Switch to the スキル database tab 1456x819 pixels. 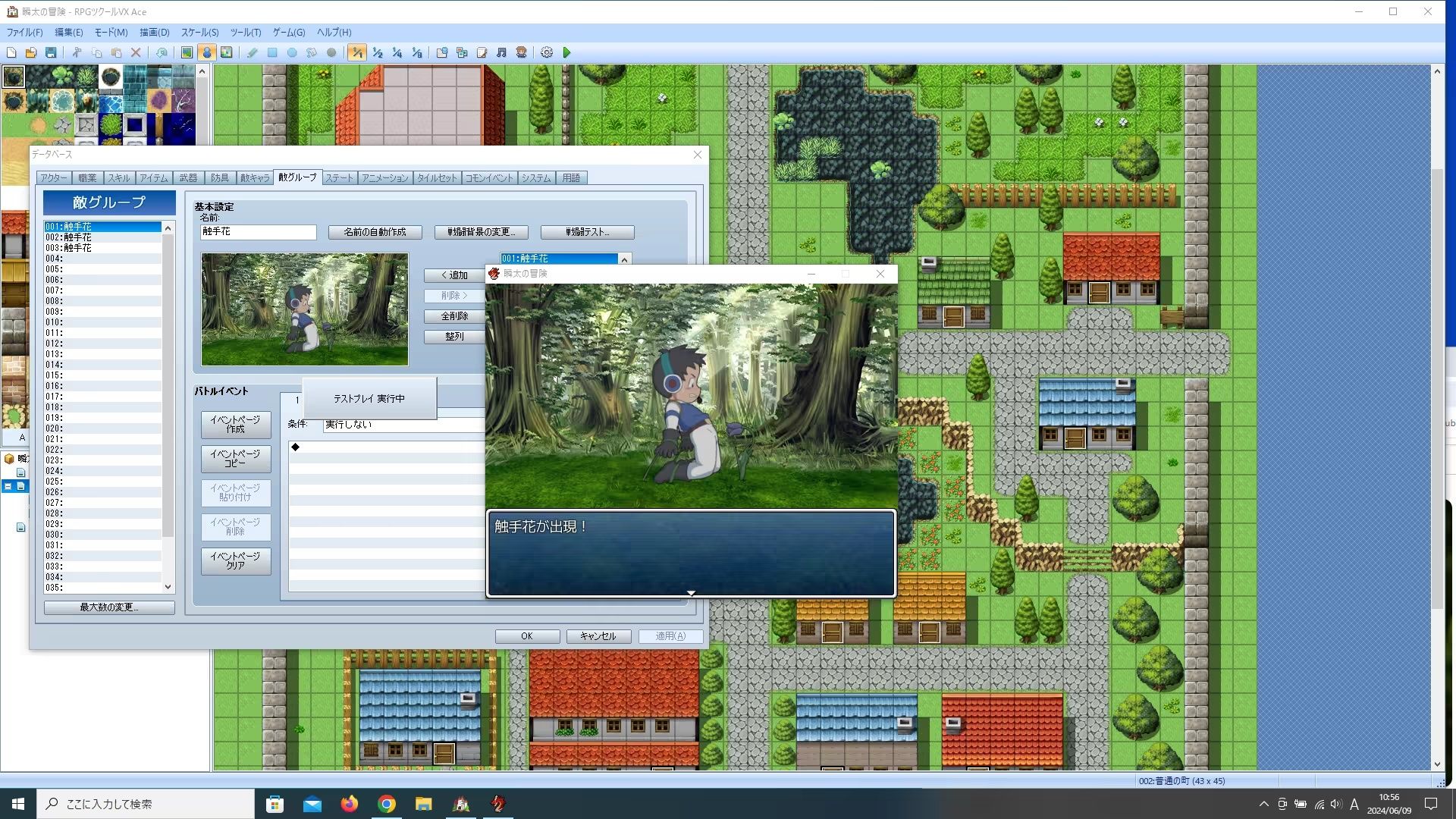click(x=118, y=178)
